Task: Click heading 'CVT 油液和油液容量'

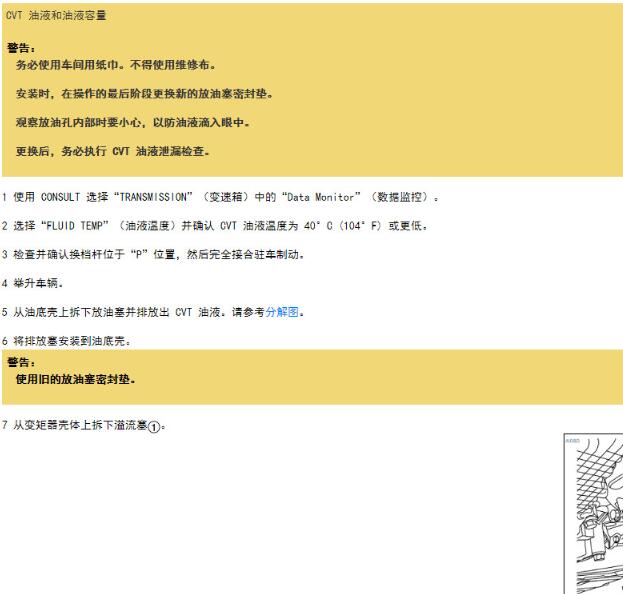Action: (x=56, y=15)
